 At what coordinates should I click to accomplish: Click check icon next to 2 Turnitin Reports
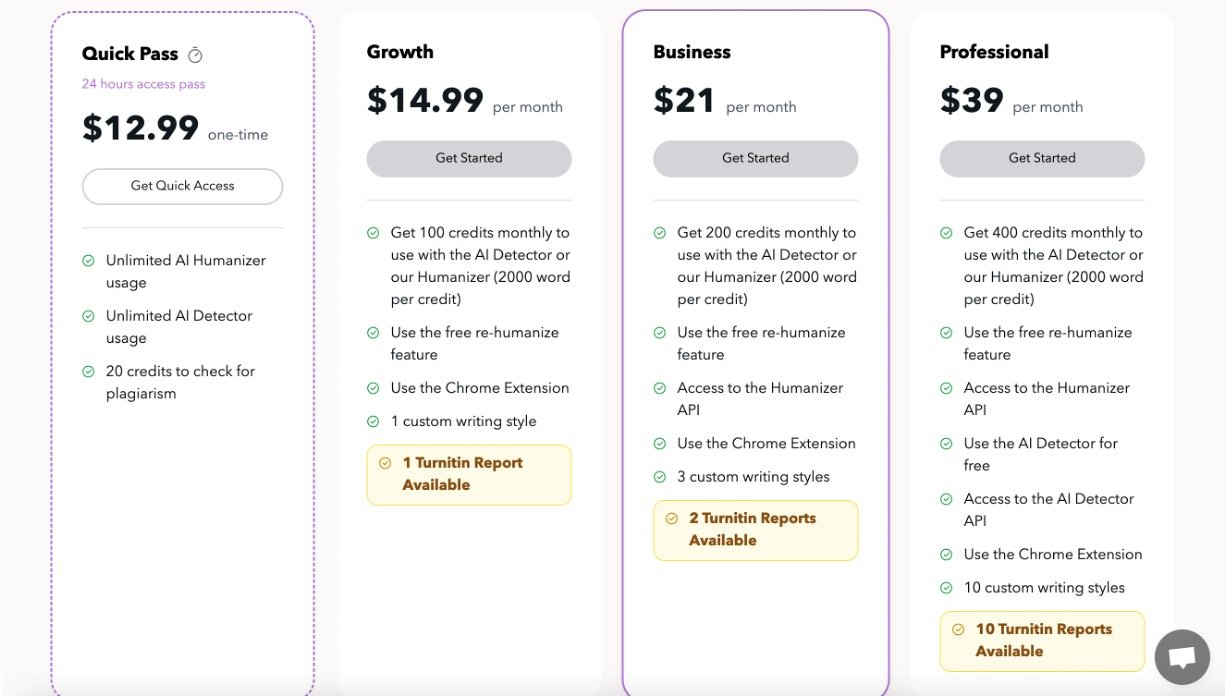coord(672,518)
